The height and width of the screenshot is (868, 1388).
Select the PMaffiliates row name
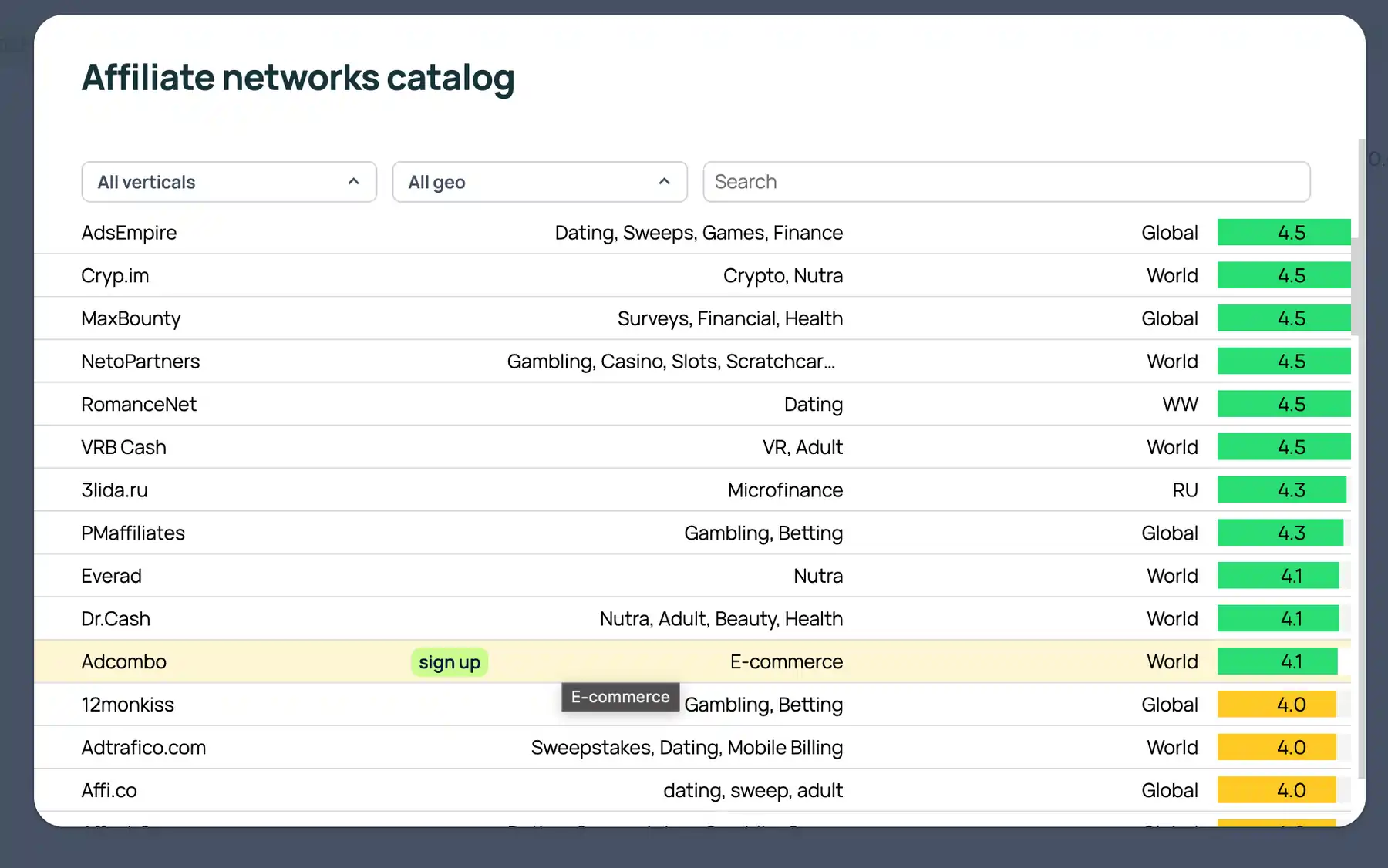[133, 533]
